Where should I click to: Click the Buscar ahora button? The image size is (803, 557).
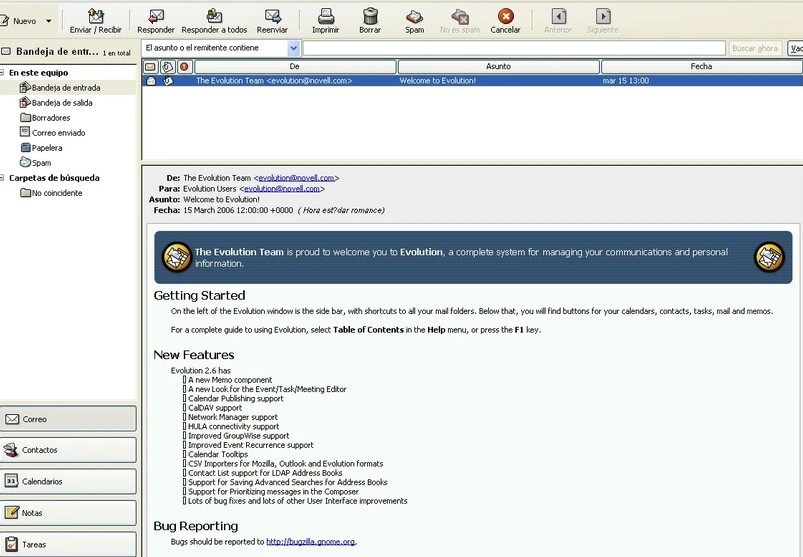[755, 48]
